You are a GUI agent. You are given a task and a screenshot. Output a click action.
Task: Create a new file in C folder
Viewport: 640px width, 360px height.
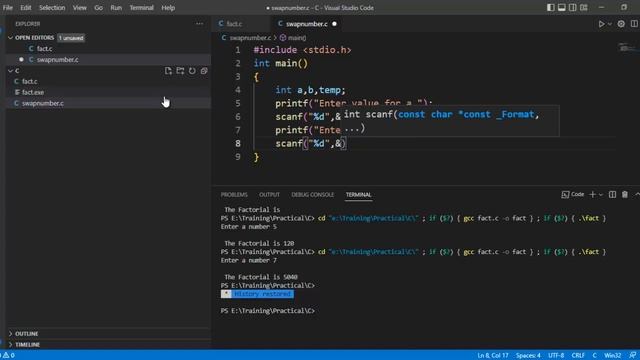pos(168,71)
